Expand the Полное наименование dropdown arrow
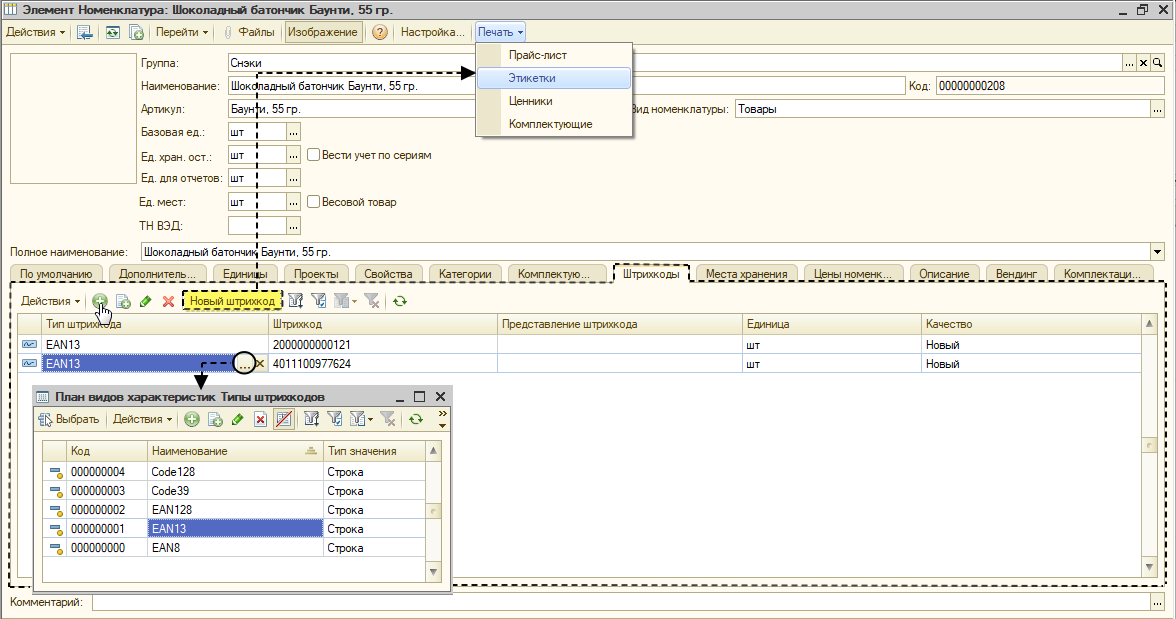 [1157, 252]
